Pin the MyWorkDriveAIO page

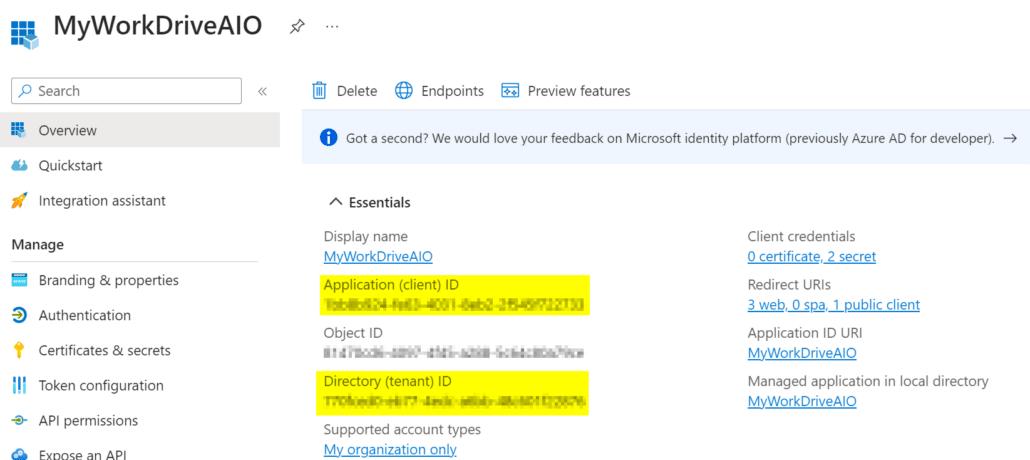pos(297,27)
